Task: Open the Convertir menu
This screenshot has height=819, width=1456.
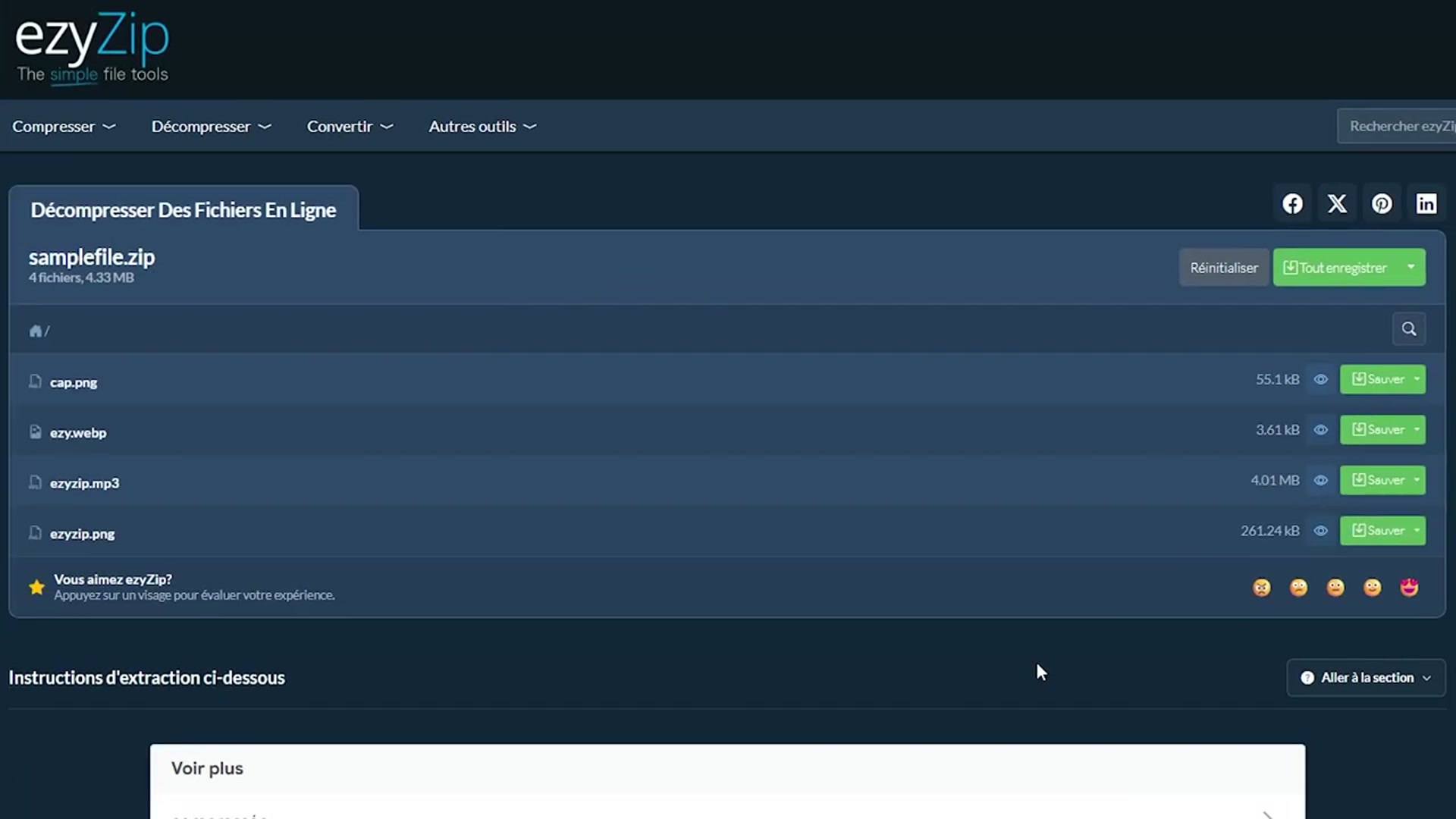Action: point(350,127)
